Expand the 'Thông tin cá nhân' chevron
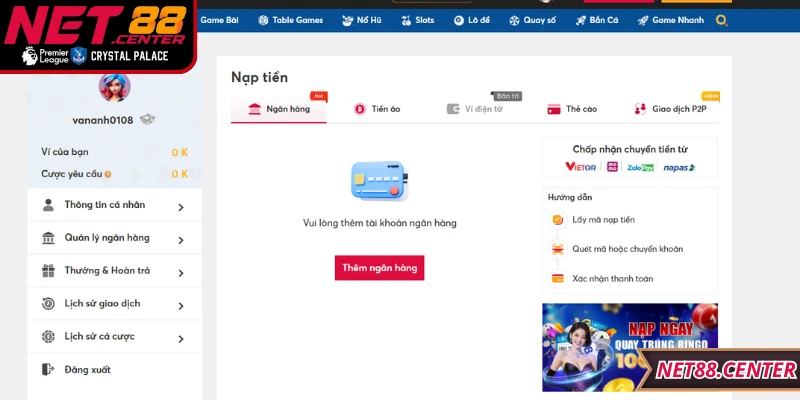The image size is (800, 400). [x=181, y=208]
